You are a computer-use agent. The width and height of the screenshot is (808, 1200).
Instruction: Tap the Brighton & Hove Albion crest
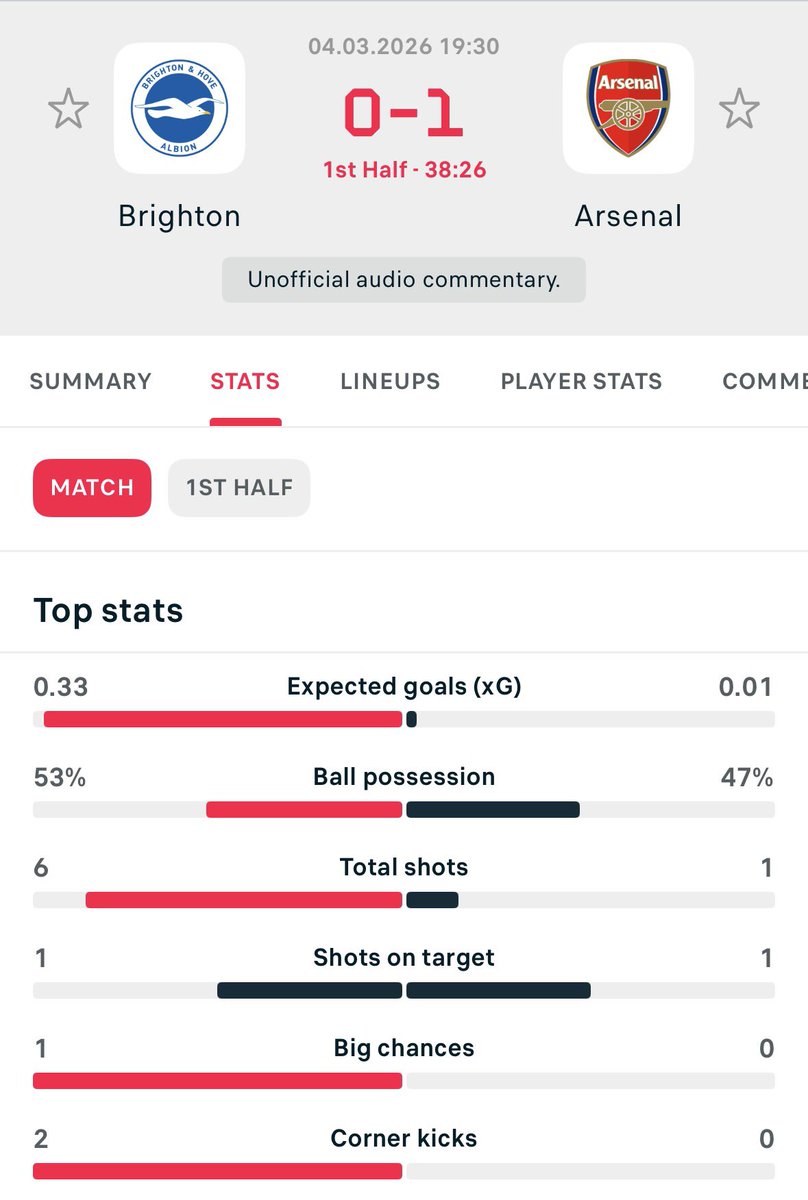point(179,108)
